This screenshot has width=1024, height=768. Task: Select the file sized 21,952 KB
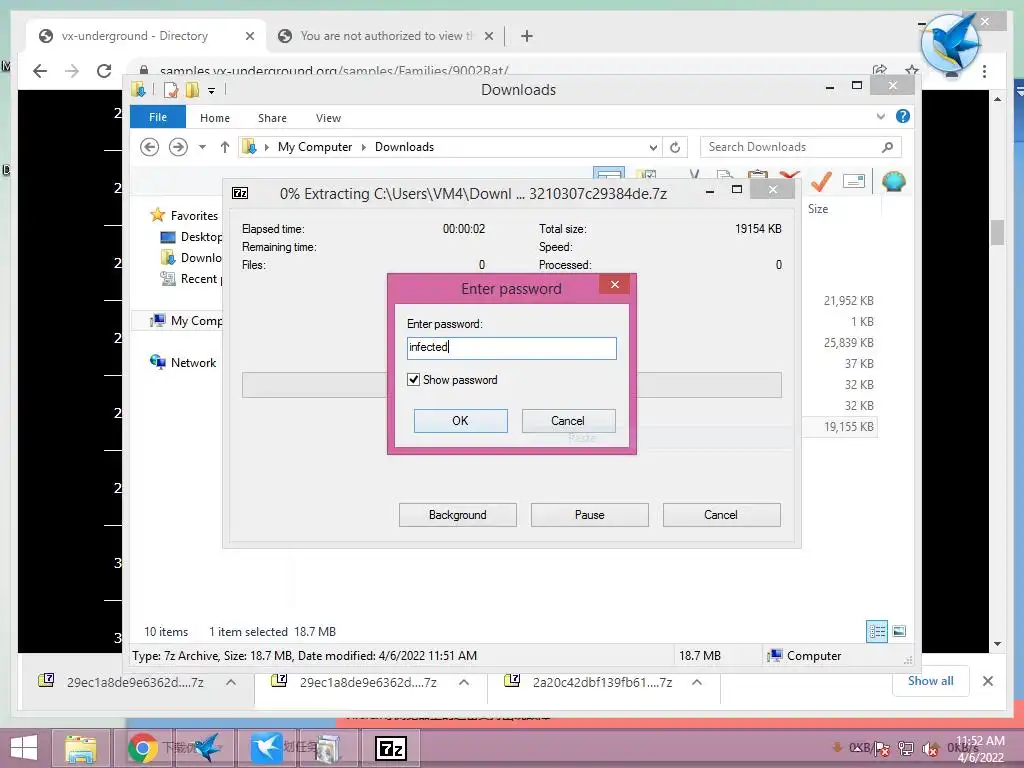[848, 301]
